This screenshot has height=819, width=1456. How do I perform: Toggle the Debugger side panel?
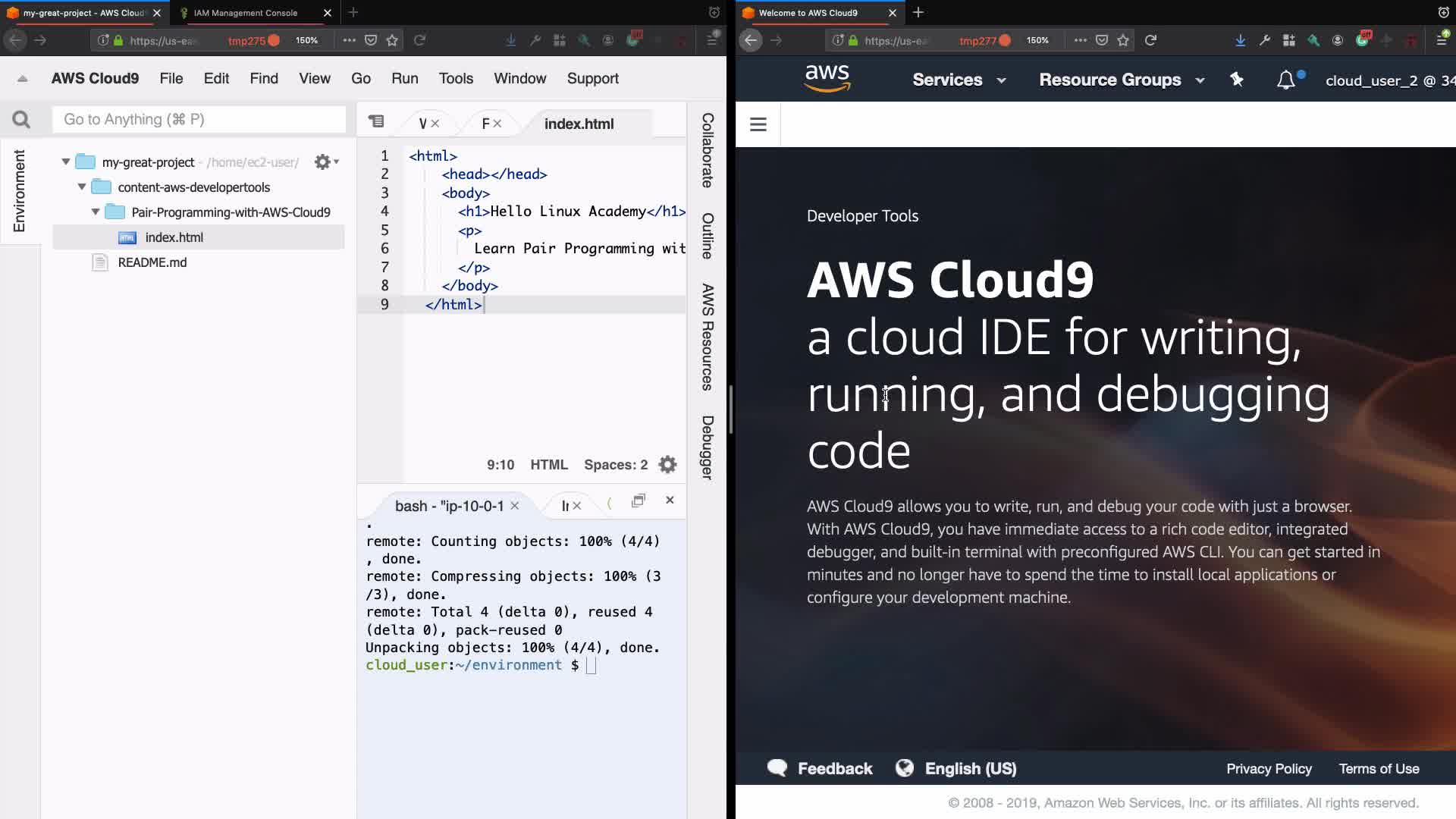coord(707,447)
